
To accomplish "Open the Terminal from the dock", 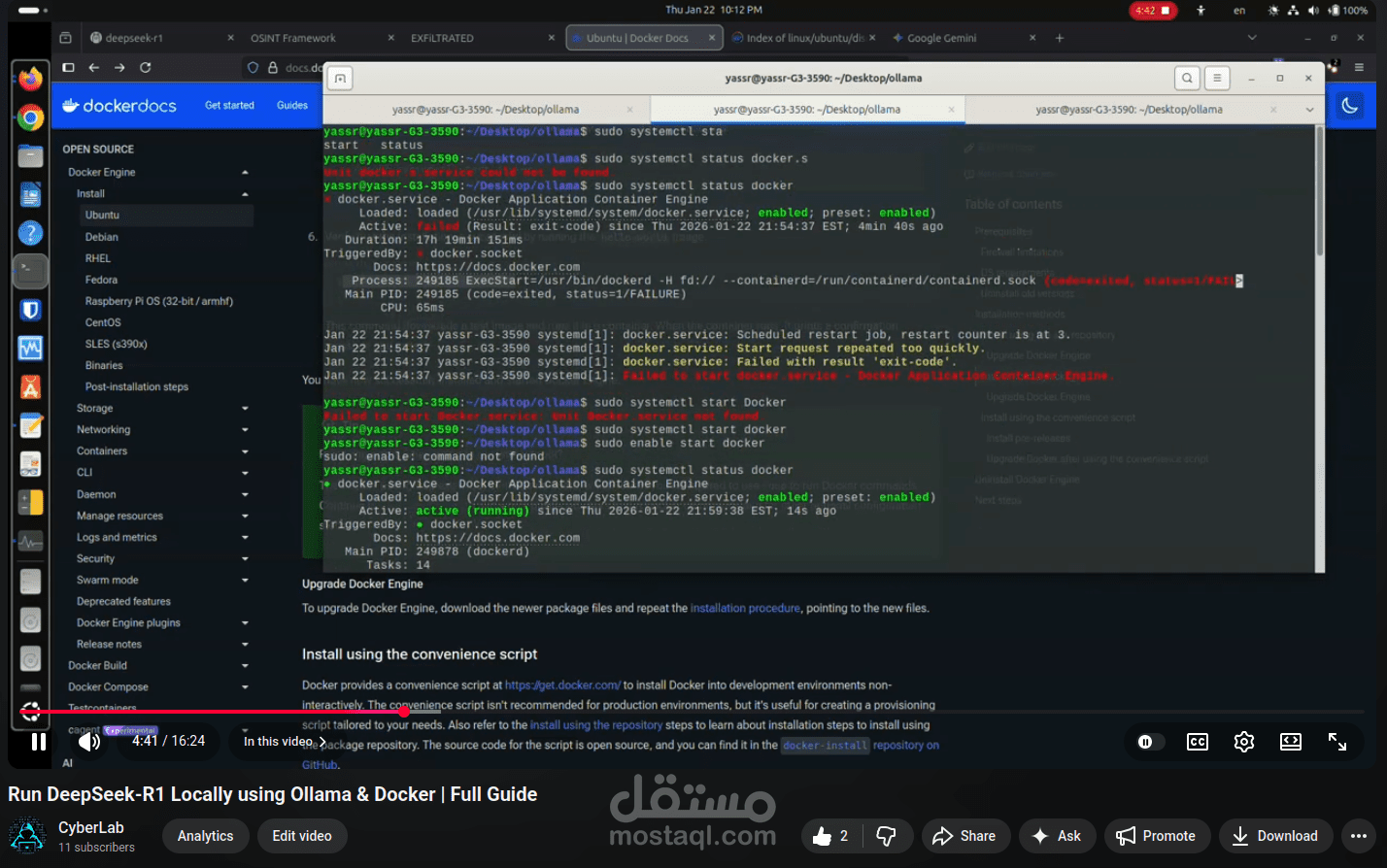I will [30, 272].
